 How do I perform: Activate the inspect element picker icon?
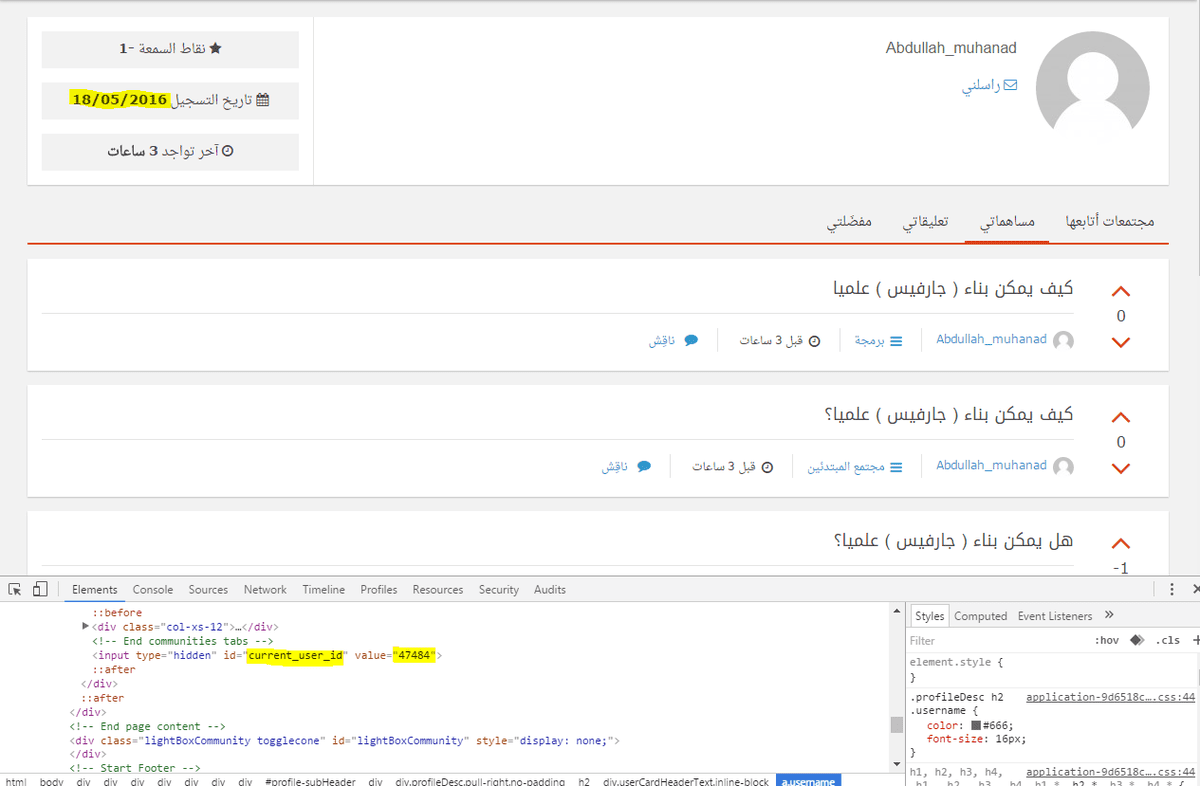pos(15,589)
